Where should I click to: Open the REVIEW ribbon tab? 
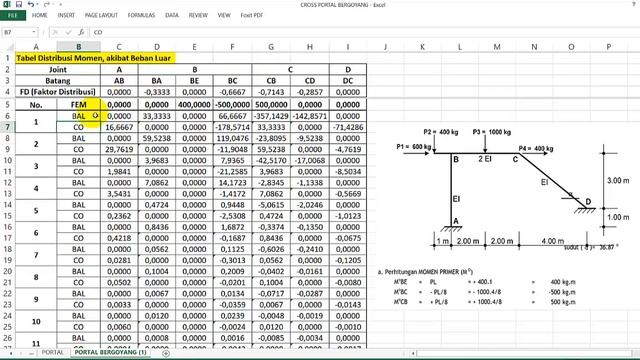(x=198, y=15)
